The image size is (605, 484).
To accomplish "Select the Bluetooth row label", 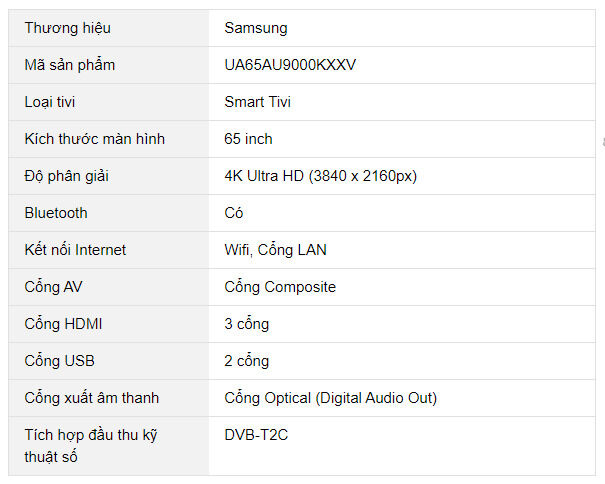I will [56, 213].
